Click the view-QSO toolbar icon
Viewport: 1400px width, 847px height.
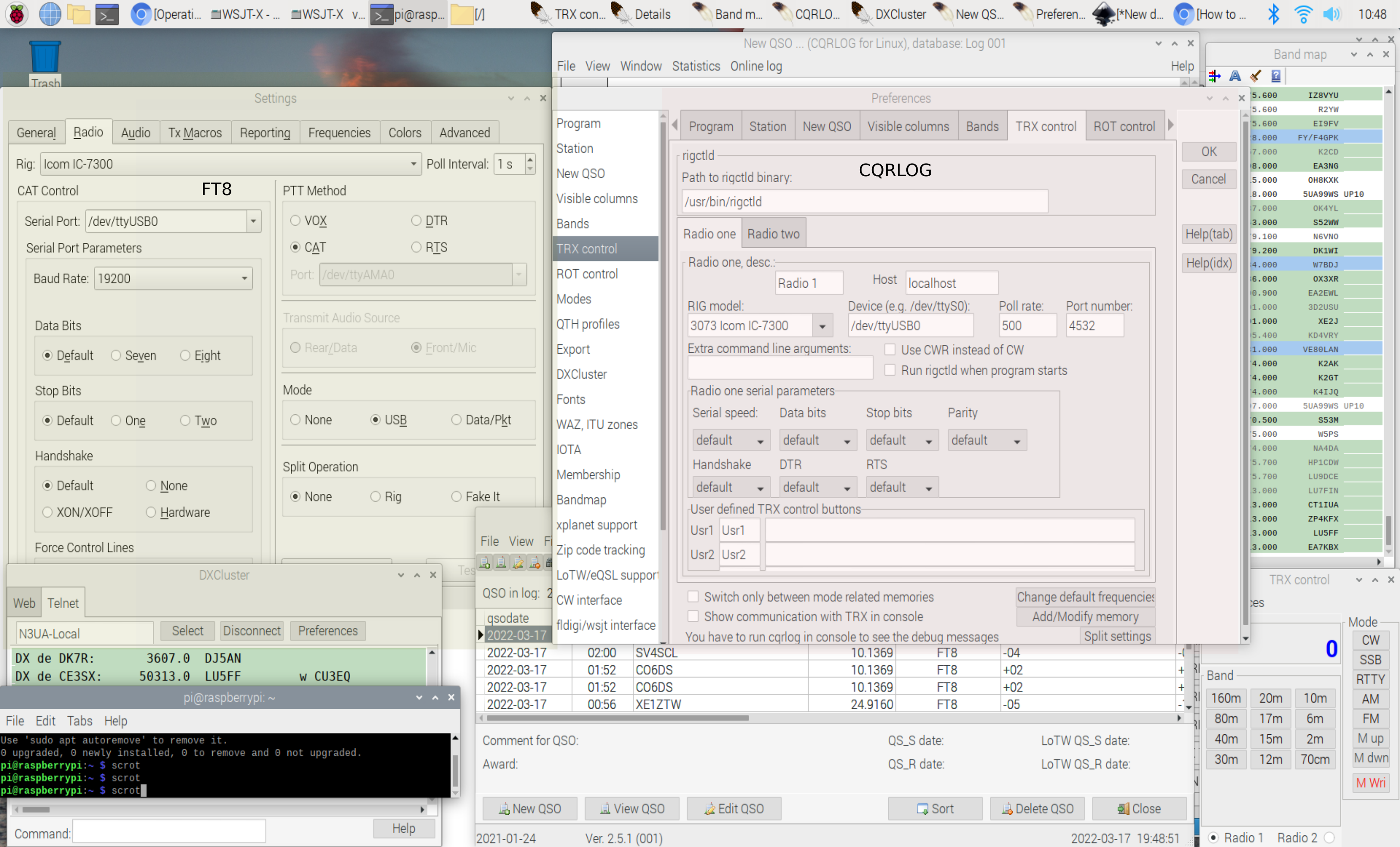[501, 562]
